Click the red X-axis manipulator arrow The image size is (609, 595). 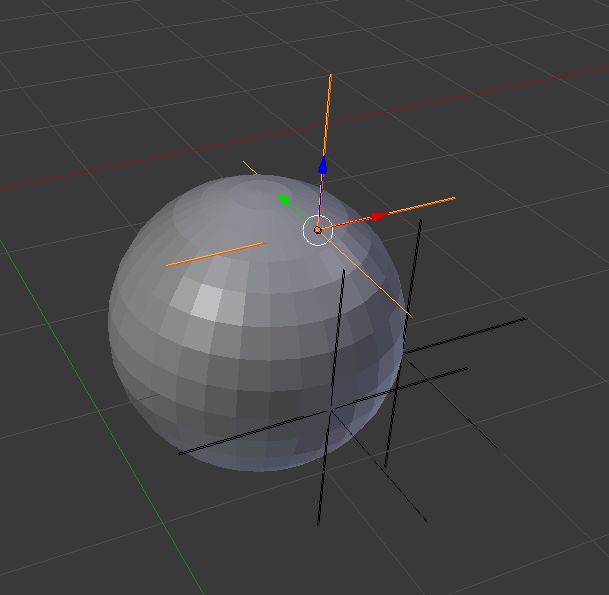point(380,216)
